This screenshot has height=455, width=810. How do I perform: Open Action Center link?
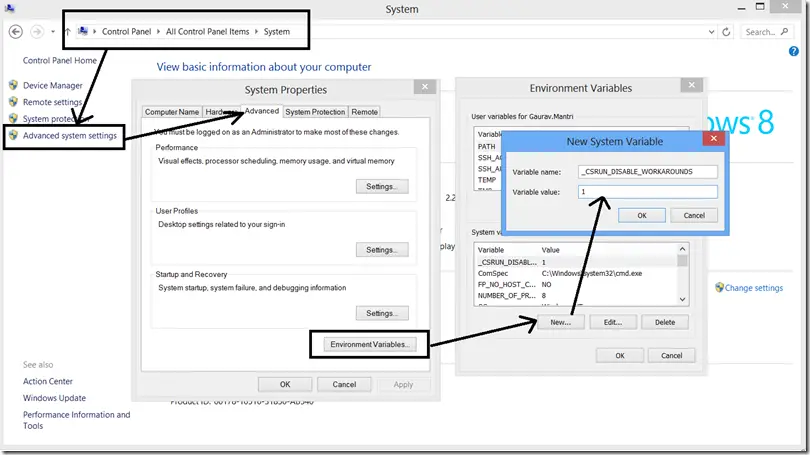(x=48, y=381)
